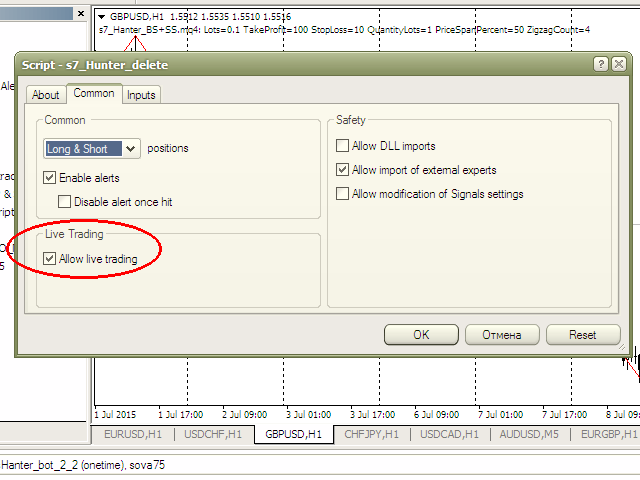The height and width of the screenshot is (480, 640).
Task: Open the About tab
Action: 46,95
